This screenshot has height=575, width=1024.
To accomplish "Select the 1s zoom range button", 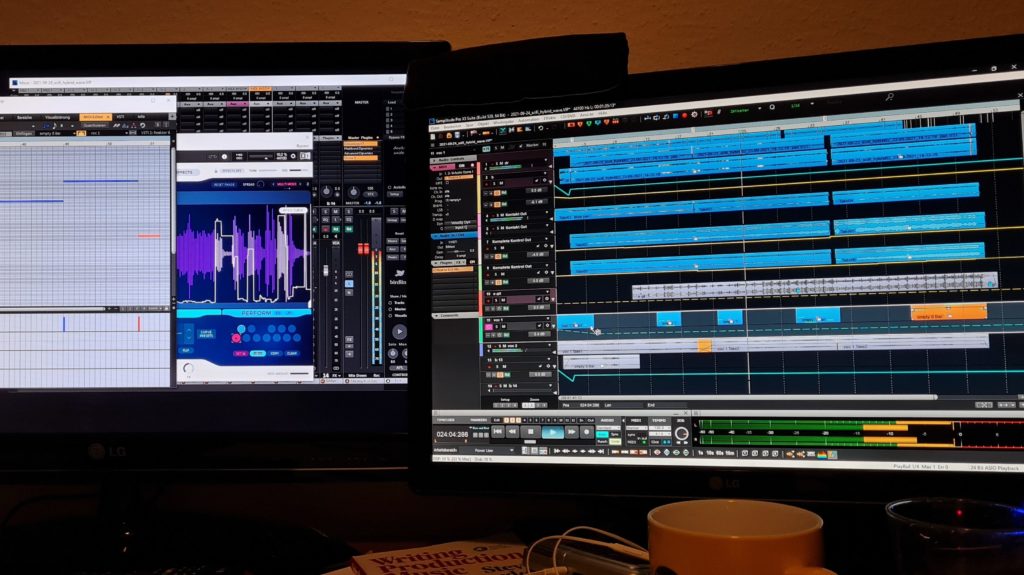I will click(700, 453).
